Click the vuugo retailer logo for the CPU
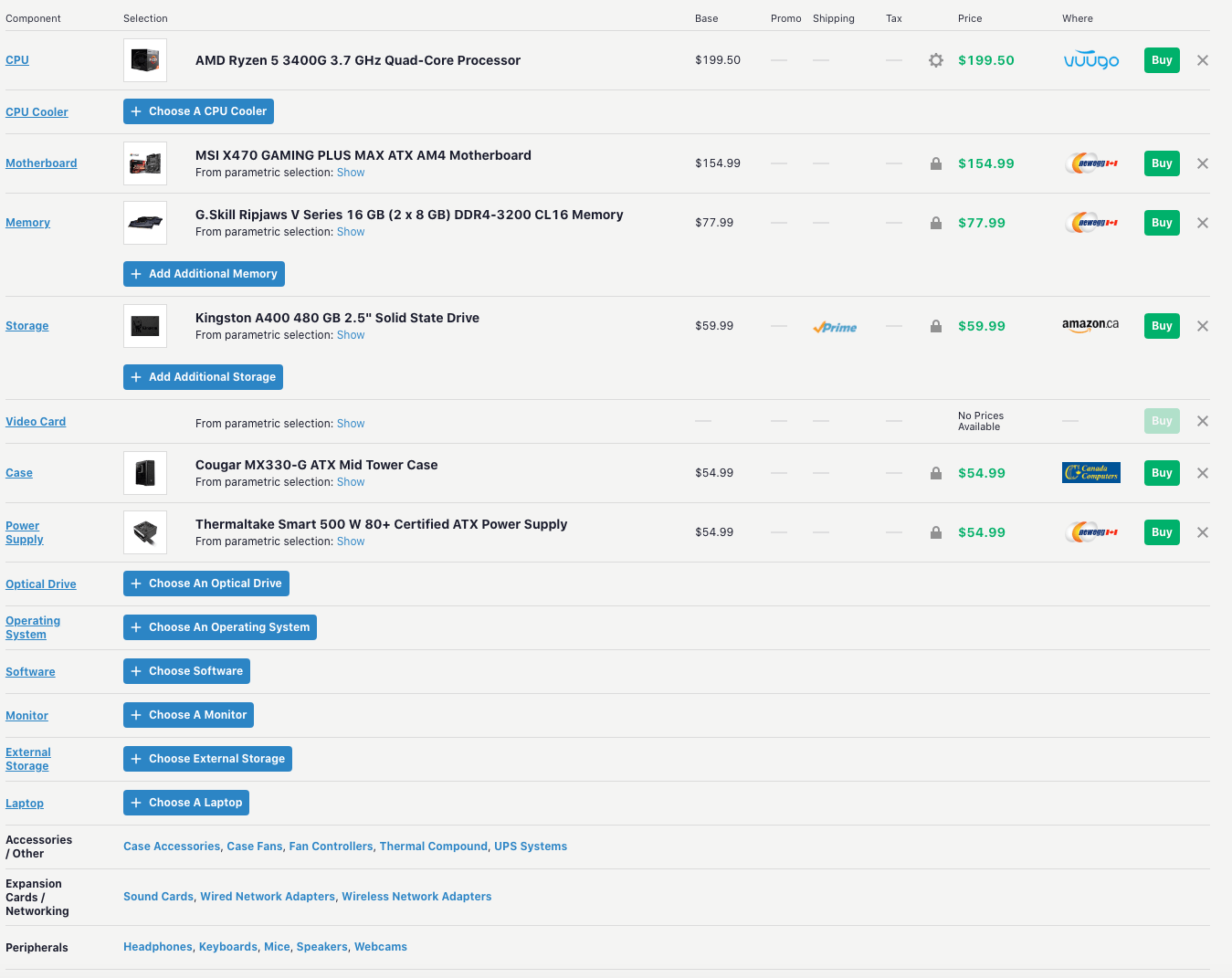This screenshot has height=978, width=1232. (1090, 60)
